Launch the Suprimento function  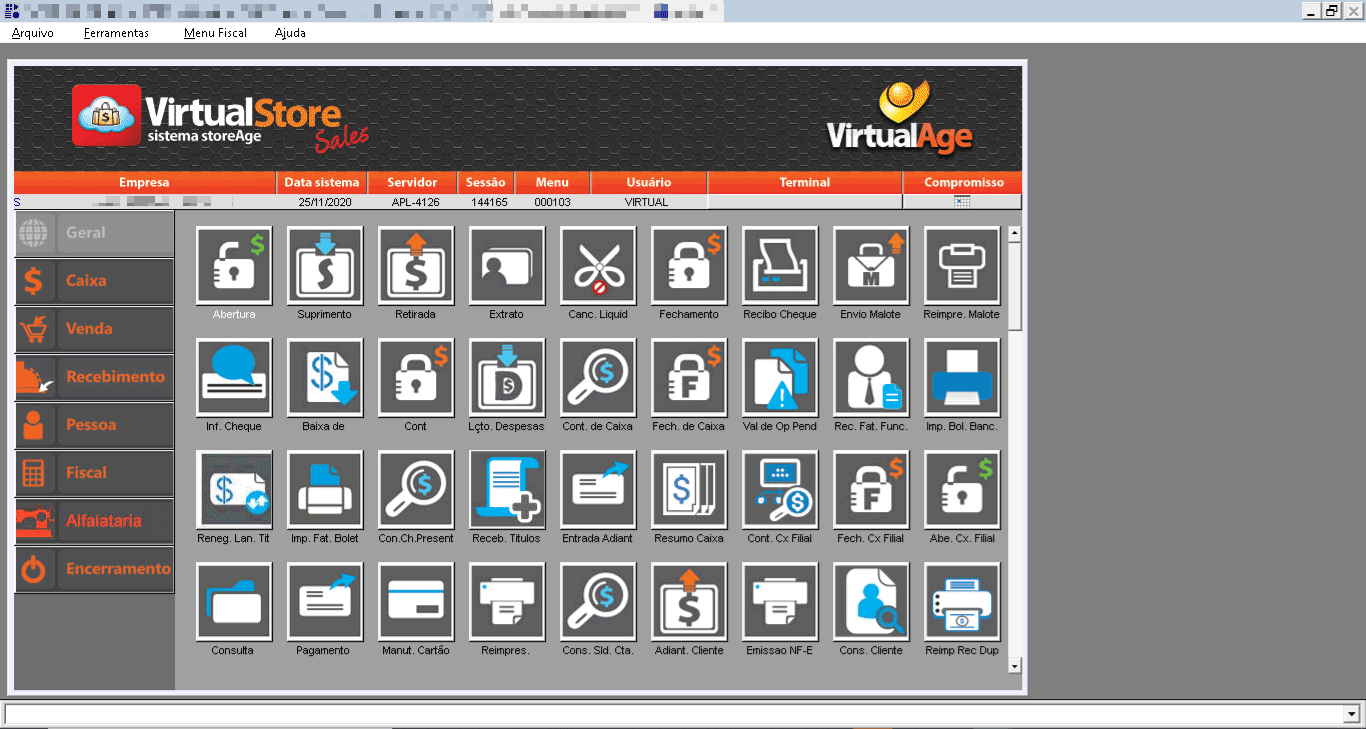pyautogui.click(x=325, y=265)
